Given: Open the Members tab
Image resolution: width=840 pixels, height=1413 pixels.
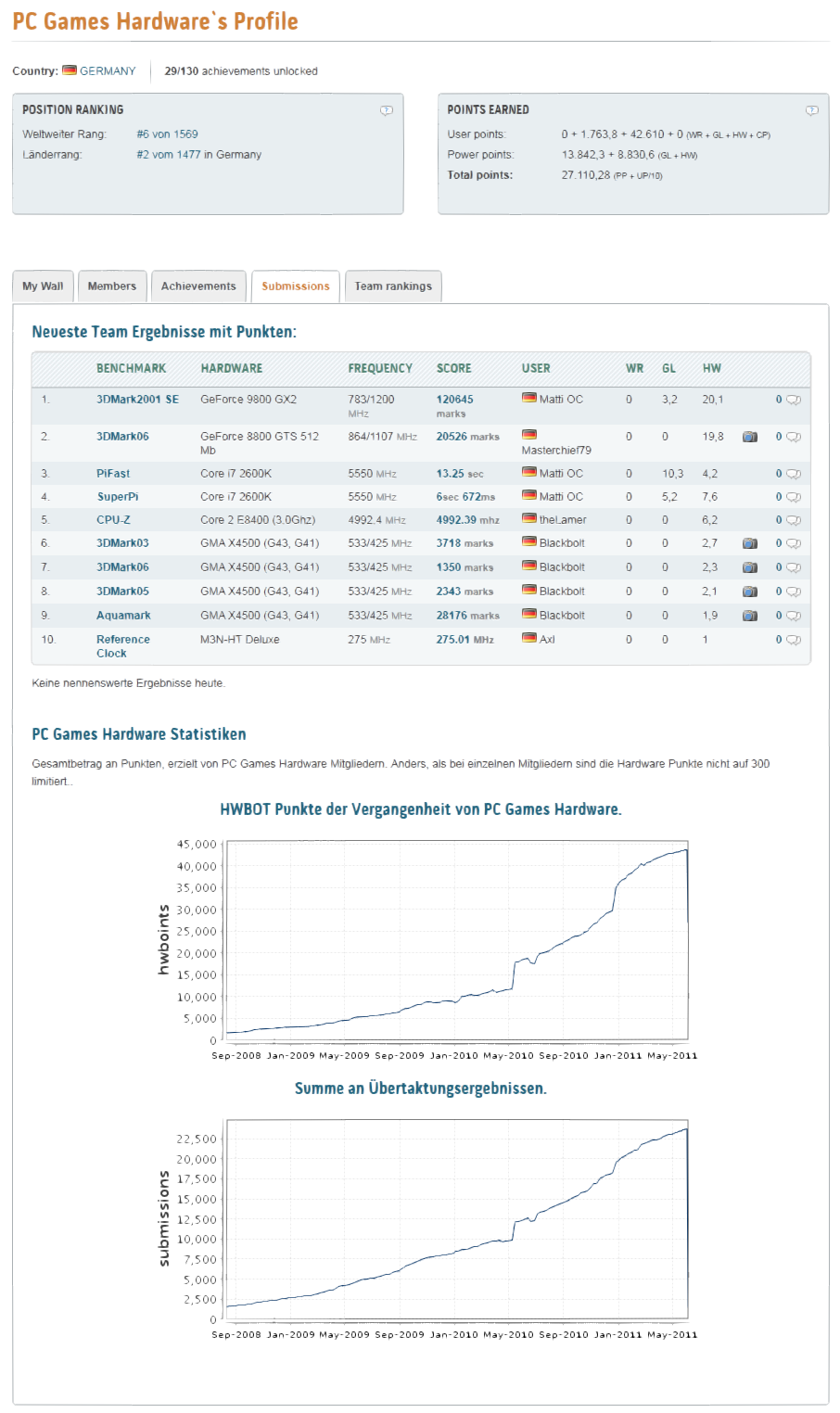Looking at the screenshot, I should pyautogui.click(x=112, y=286).
